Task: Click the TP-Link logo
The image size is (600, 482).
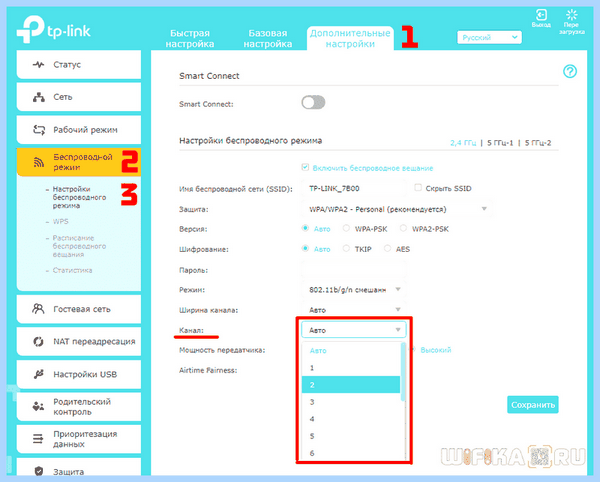Action: 54,29
